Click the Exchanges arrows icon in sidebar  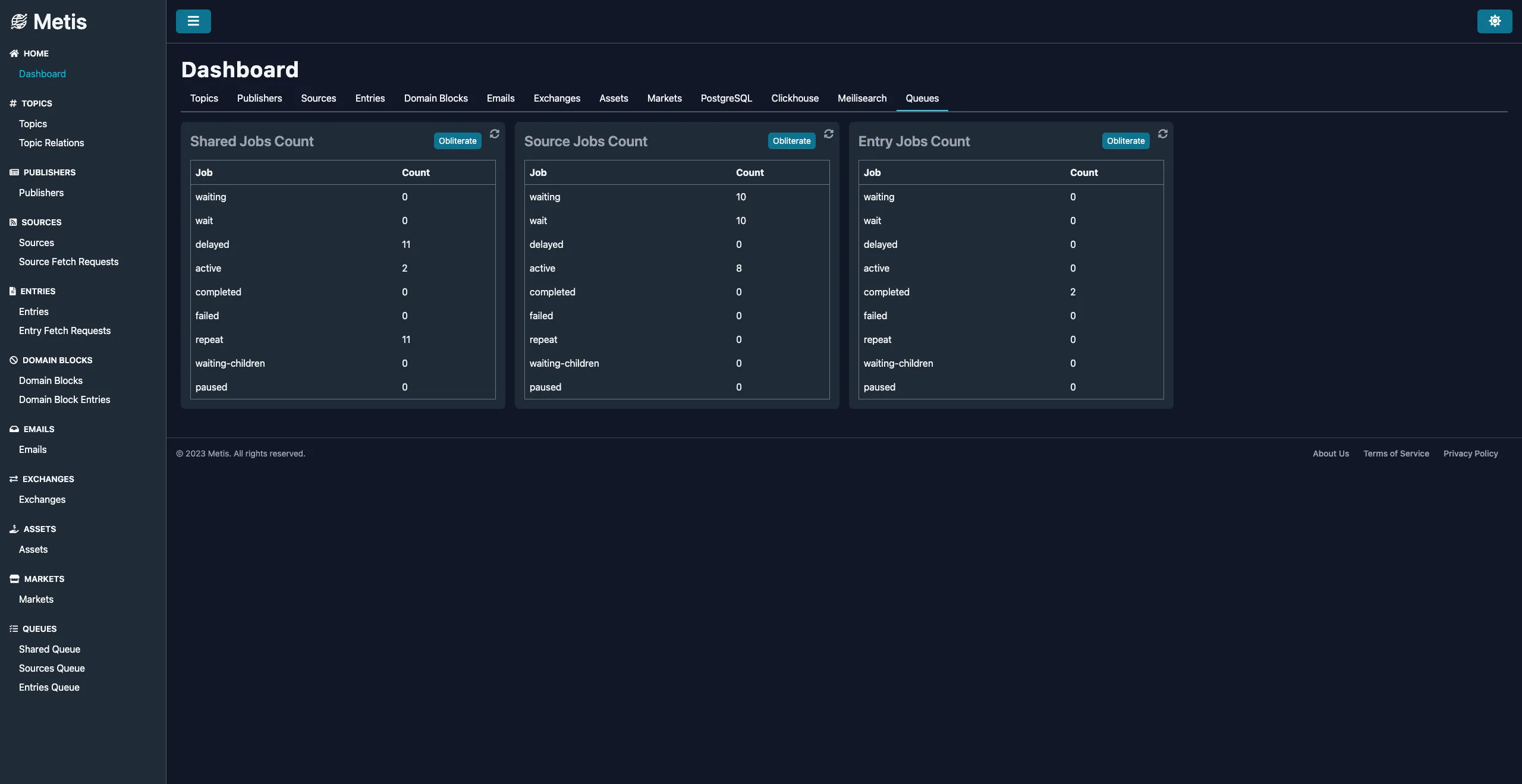13,478
